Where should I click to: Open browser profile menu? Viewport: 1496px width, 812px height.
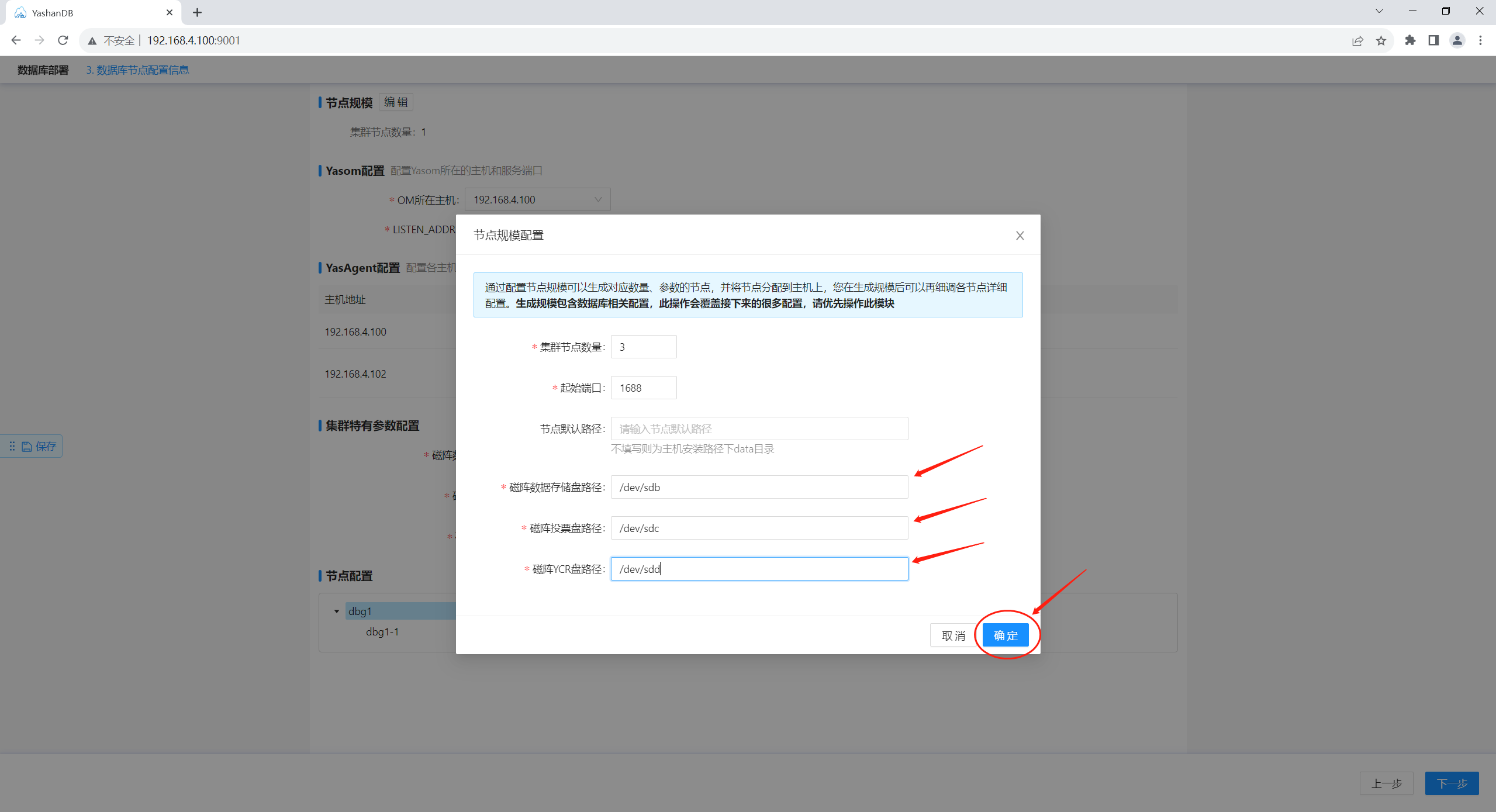[x=1457, y=40]
